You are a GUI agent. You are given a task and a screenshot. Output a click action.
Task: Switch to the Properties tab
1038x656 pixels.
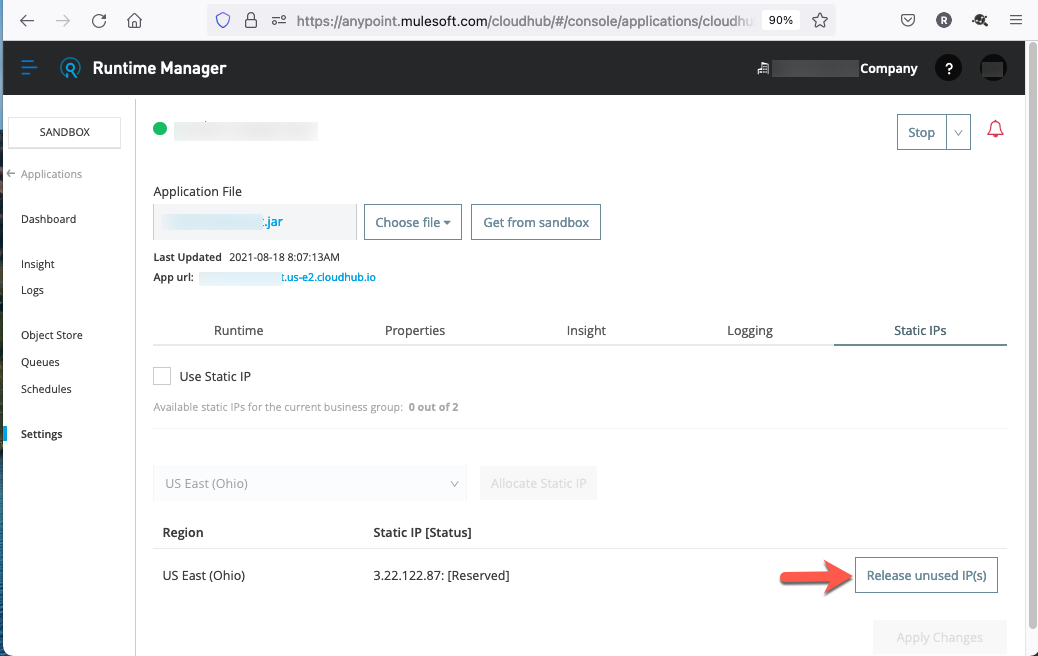point(415,330)
